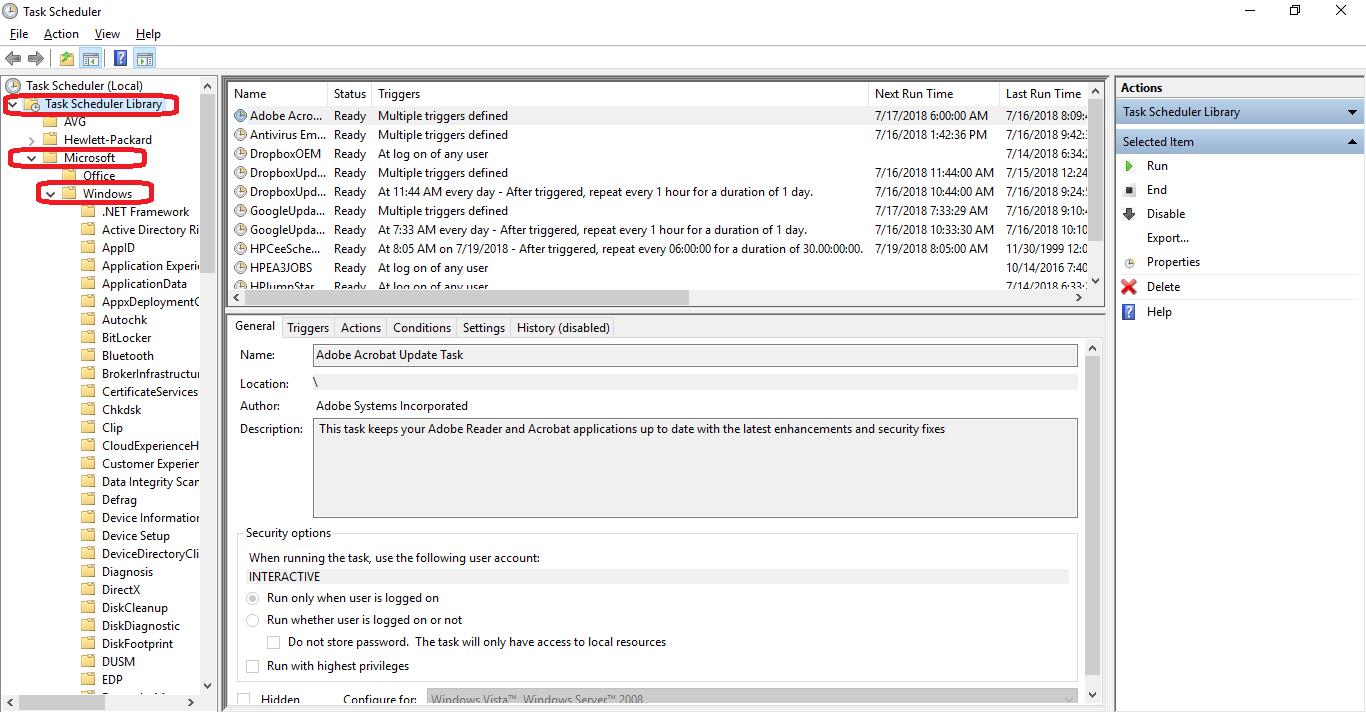Click the task Name field 'Adobe Acrobat Update Task'

[695, 355]
